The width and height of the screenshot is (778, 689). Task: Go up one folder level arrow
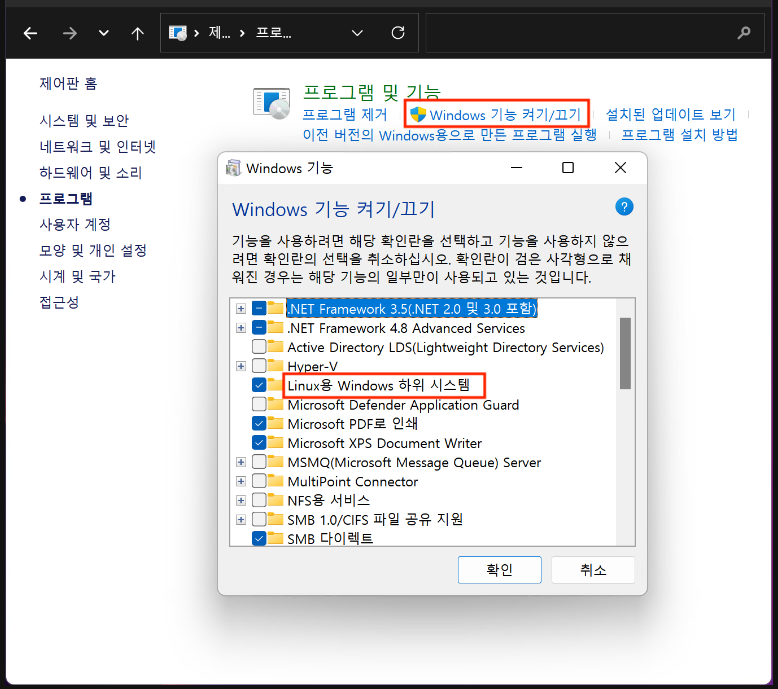137,33
